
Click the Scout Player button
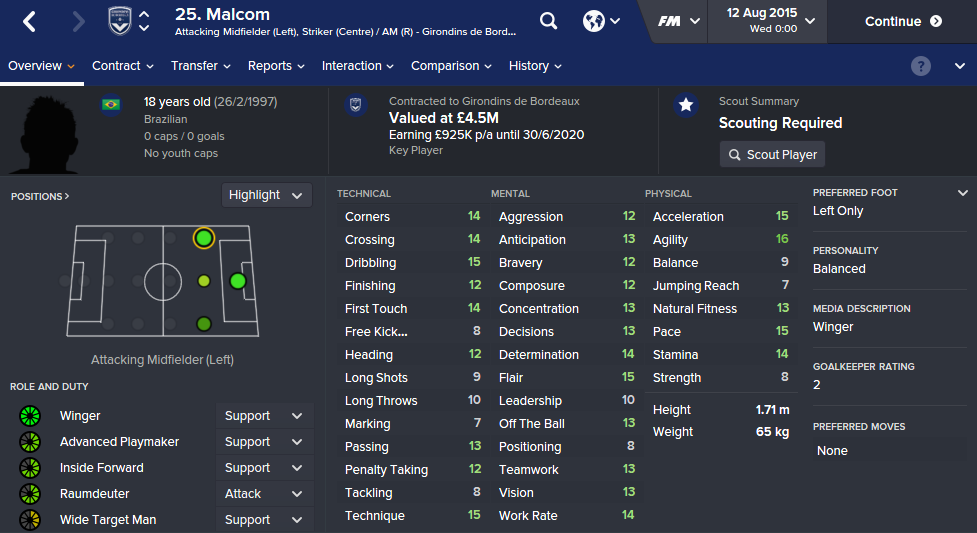pyautogui.click(x=772, y=155)
